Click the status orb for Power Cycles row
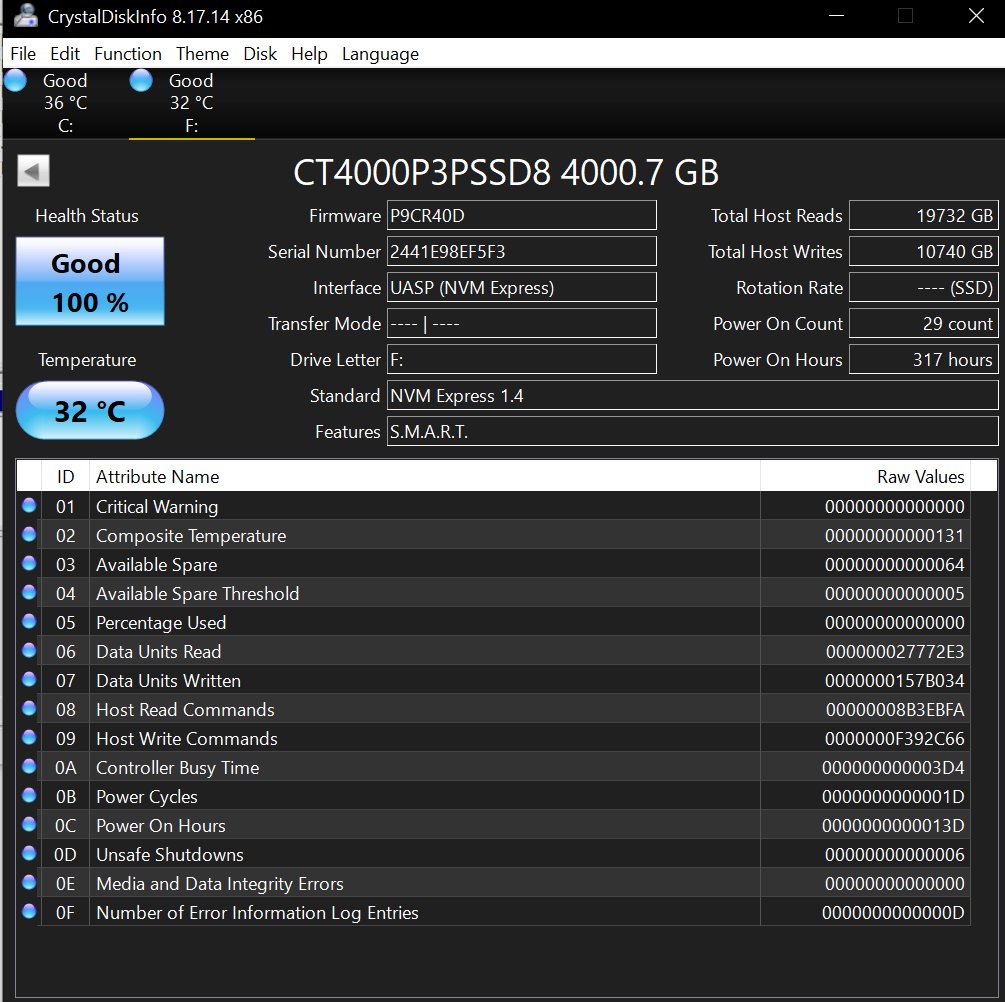Image resolution: width=1005 pixels, height=1002 pixels. tap(29, 795)
